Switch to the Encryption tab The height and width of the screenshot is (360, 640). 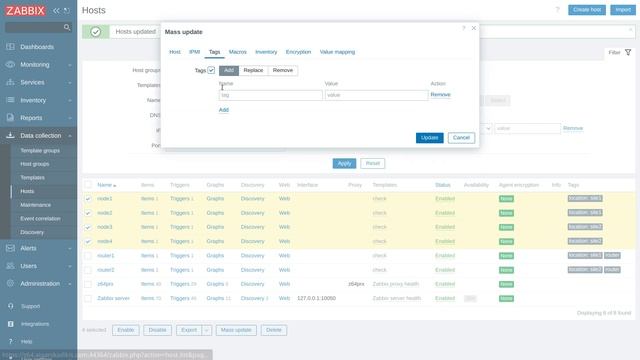[x=298, y=52]
